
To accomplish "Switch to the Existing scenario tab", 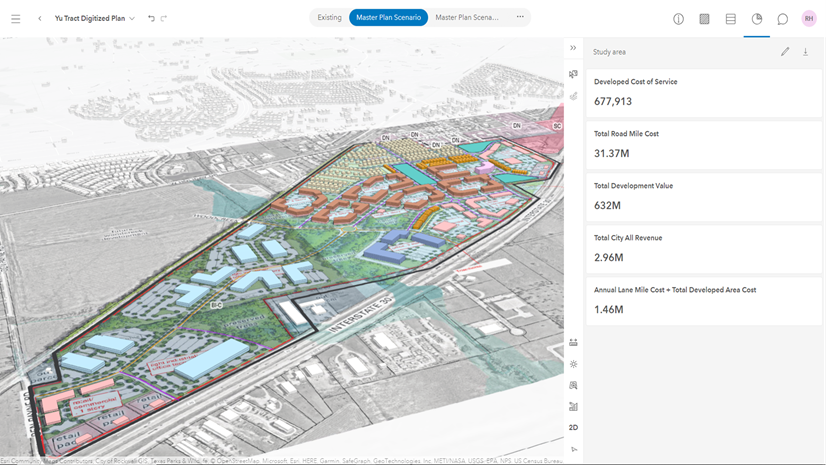I will click(x=329, y=17).
